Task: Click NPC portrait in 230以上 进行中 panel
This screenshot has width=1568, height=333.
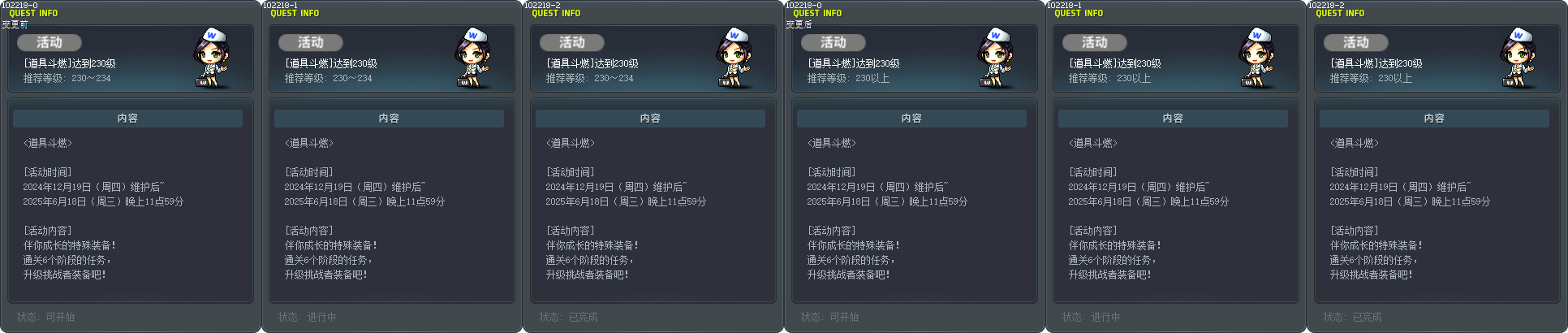Action: click(x=1257, y=58)
